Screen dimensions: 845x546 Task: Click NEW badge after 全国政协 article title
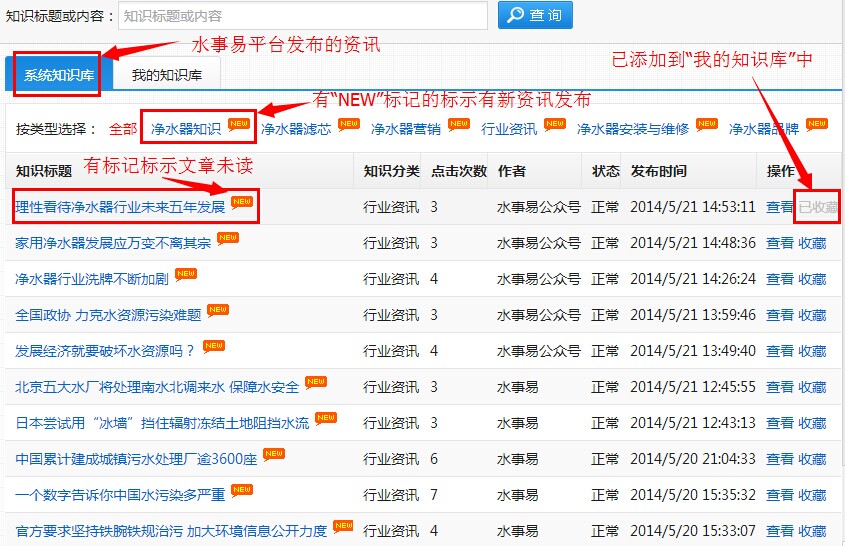[x=218, y=311]
